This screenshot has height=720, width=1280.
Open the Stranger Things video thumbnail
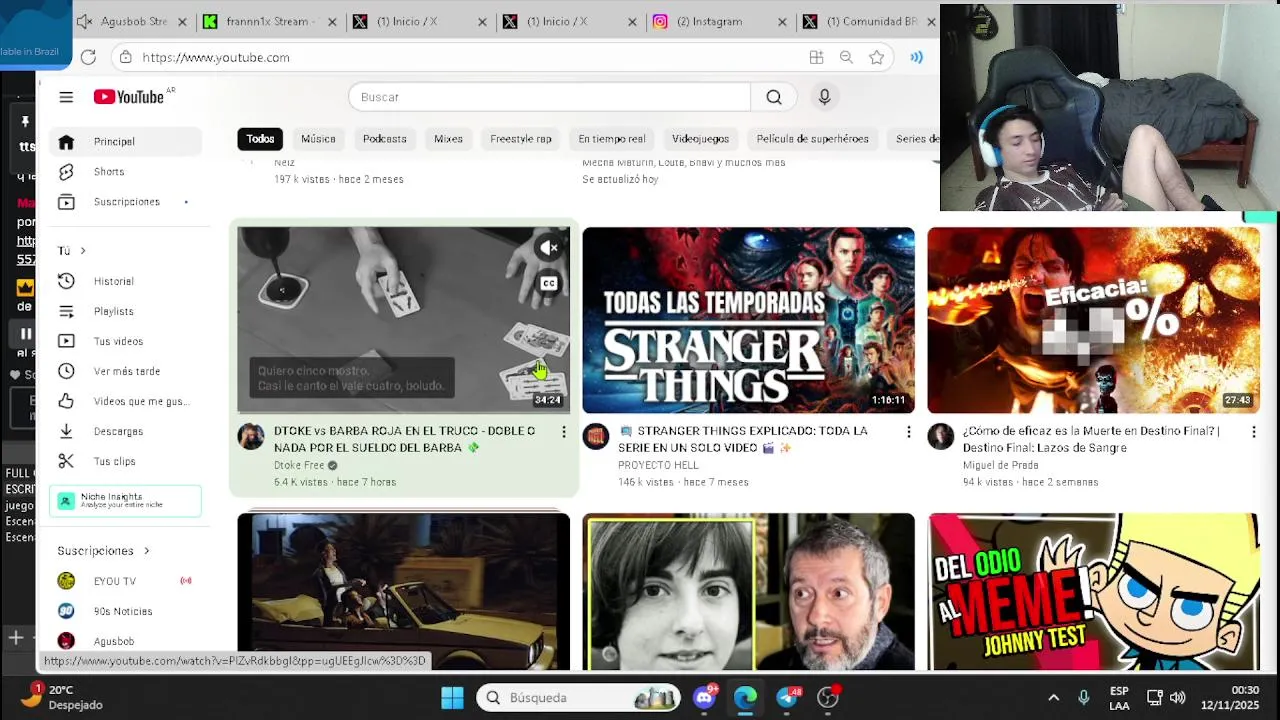[748, 320]
